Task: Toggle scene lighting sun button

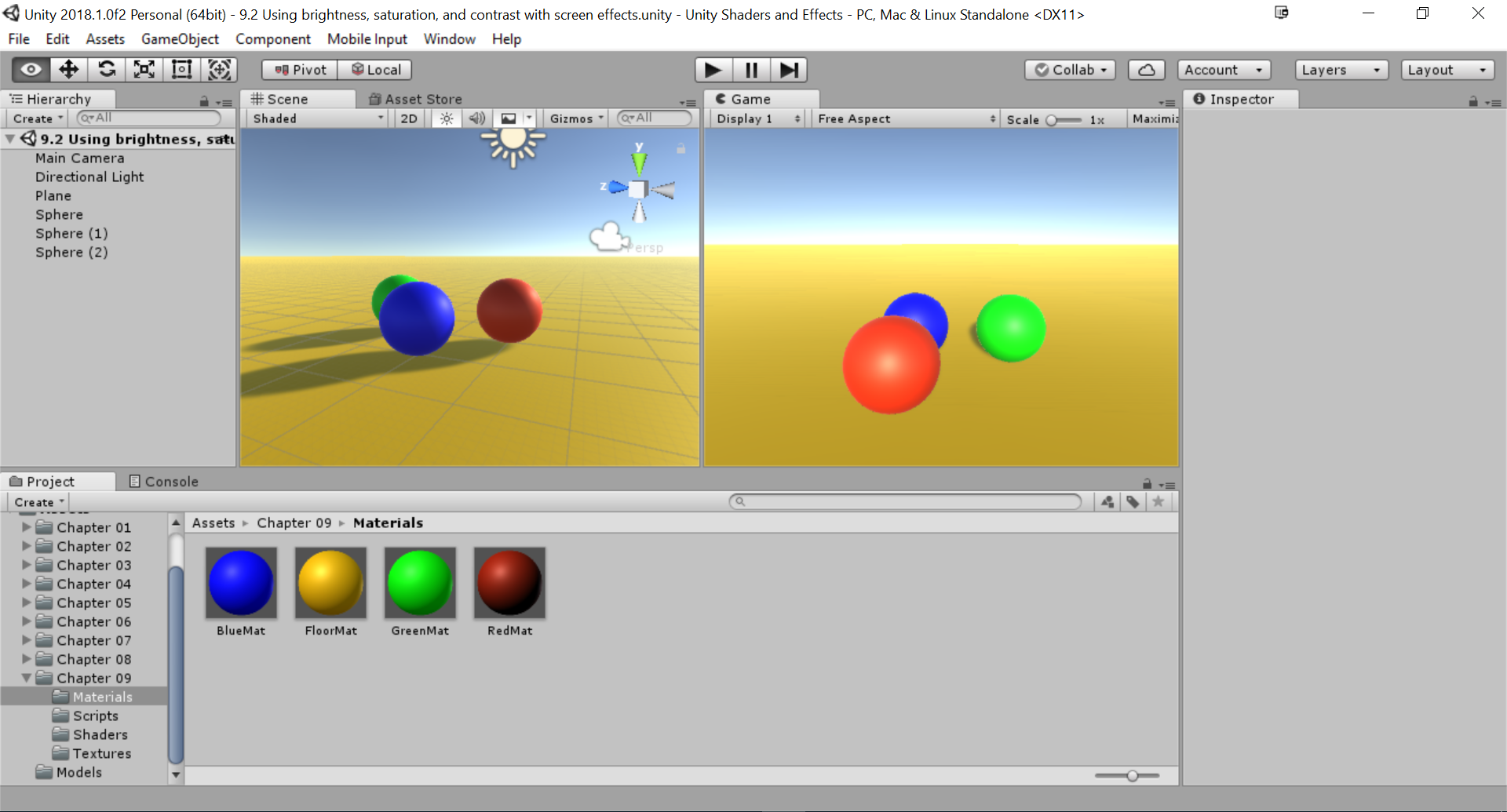Action: pos(447,118)
